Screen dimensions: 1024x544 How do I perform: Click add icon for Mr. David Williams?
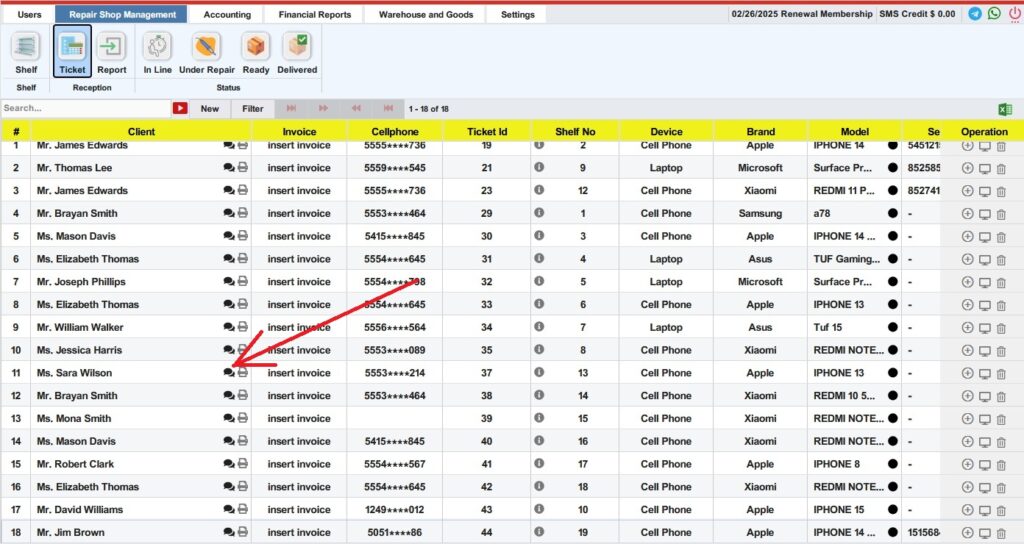point(968,510)
